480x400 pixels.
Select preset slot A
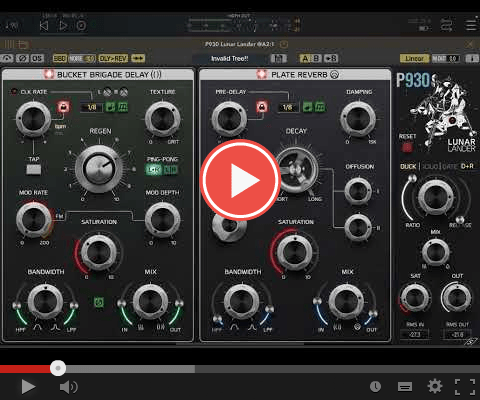tap(305, 59)
